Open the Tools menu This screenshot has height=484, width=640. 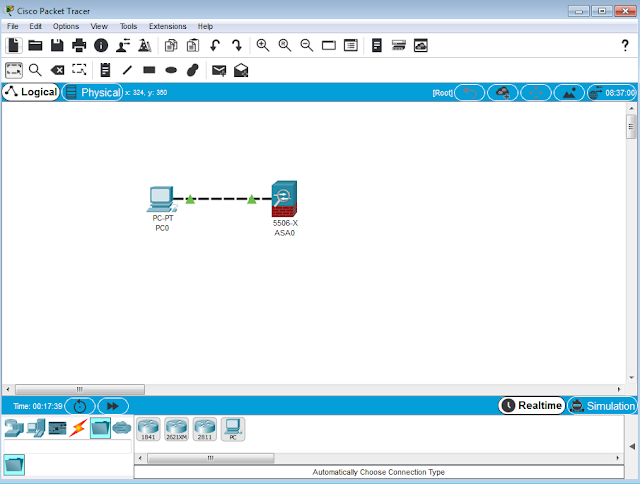pos(129,26)
